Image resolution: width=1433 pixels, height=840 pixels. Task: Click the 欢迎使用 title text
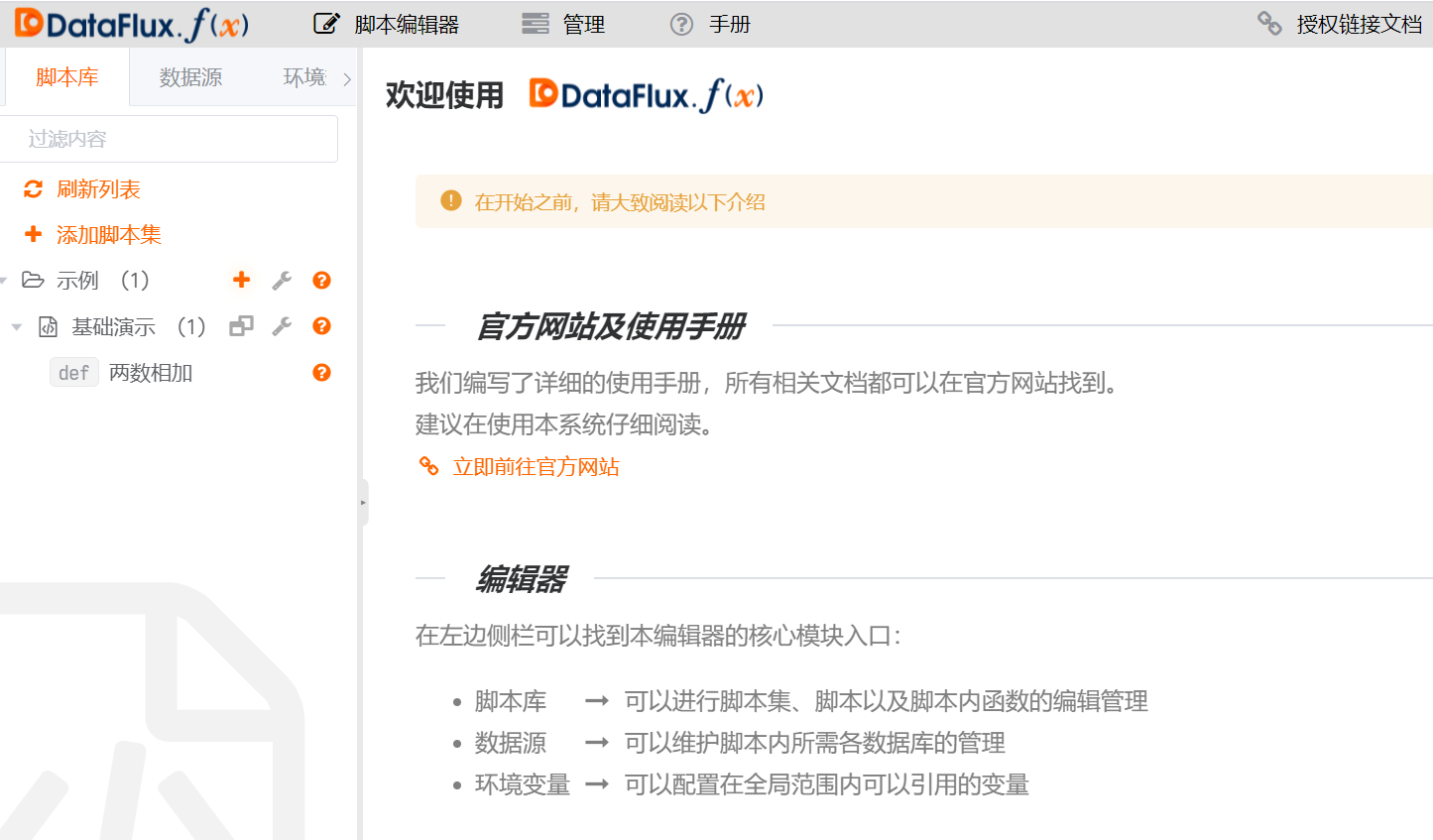(x=444, y=96)
